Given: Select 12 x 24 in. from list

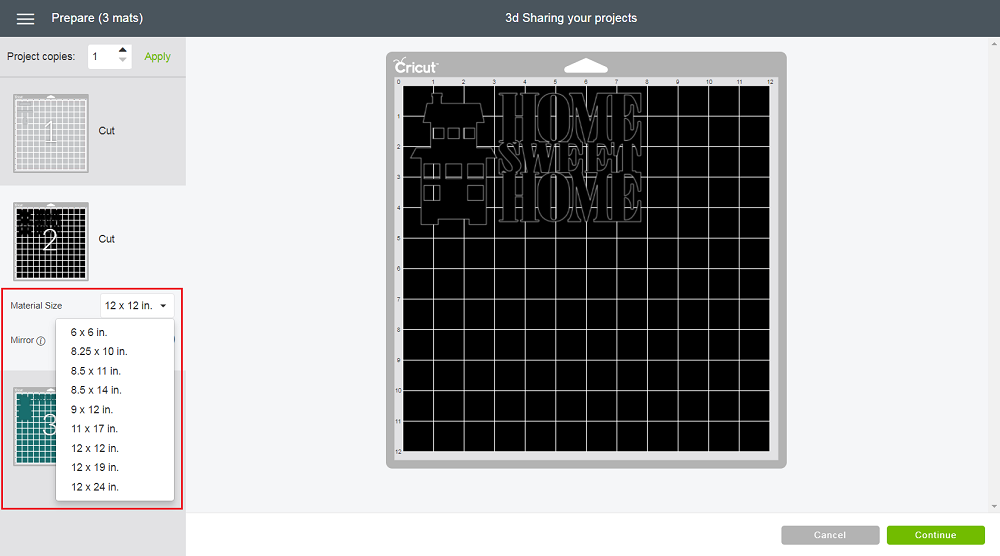Looking at the screenshot, I should click(x=95, y=487).
